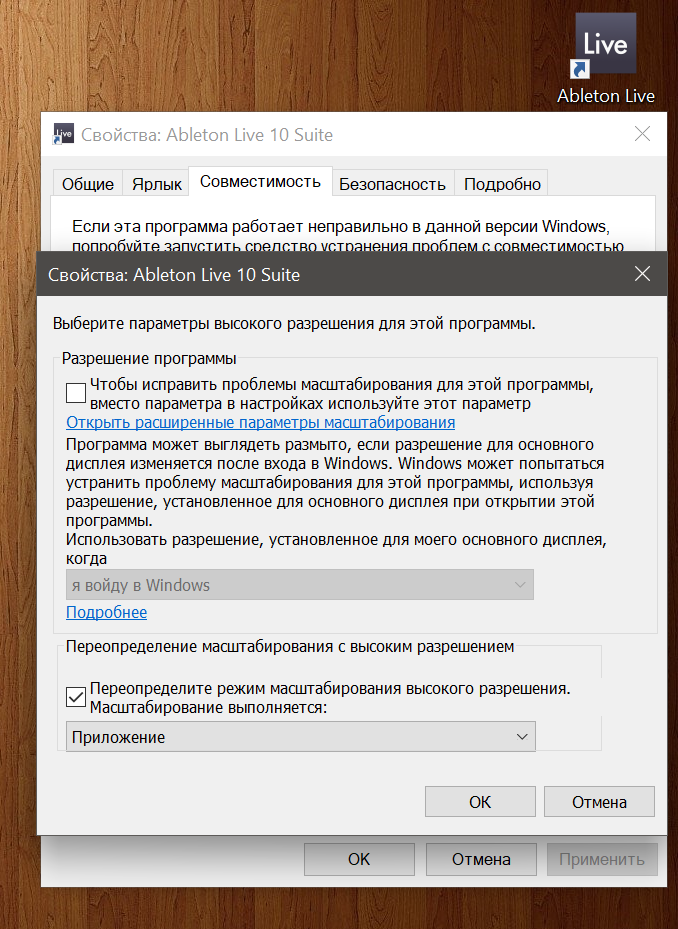Image resolution: width=678 pixels, height=929 pixels.
Task: Open the advanced scaling settings link
Action: click(x=260, y=422)
